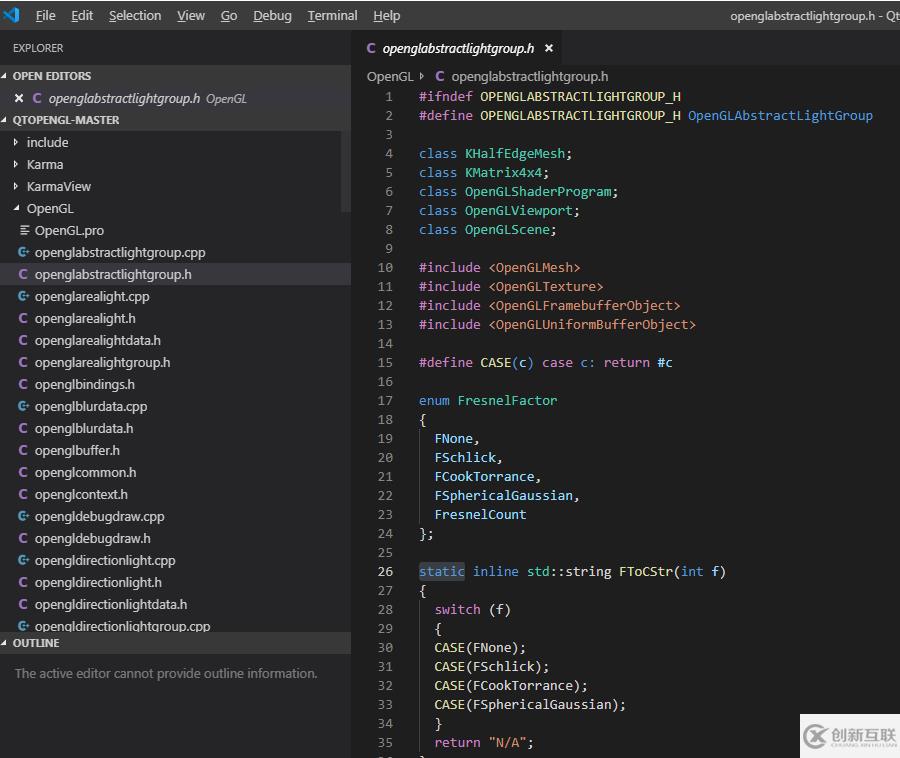Click the openglbuffer.h file icon
The image size is (900, 758).
point(23,450)
